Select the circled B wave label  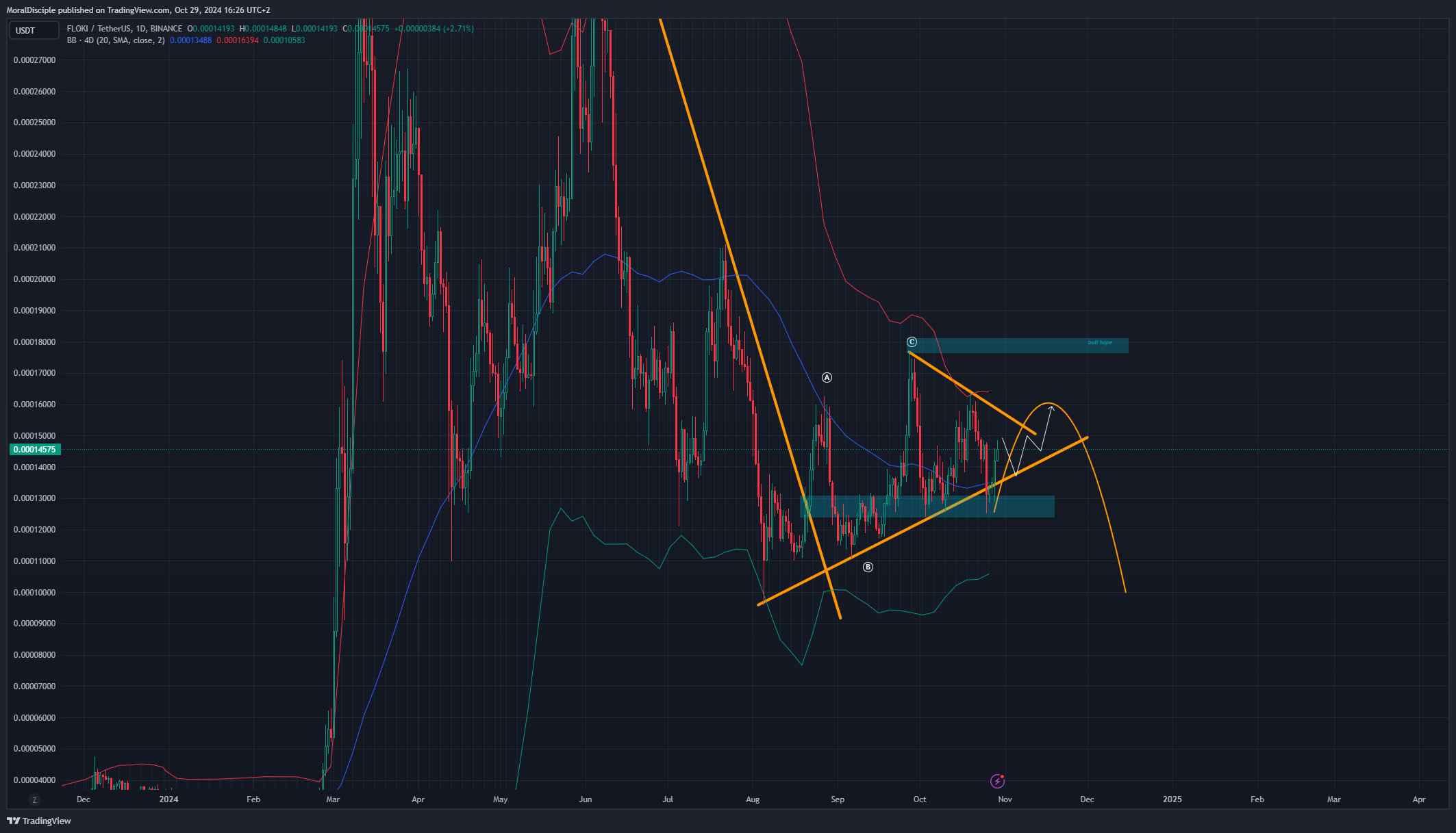(x=868, y=567)
